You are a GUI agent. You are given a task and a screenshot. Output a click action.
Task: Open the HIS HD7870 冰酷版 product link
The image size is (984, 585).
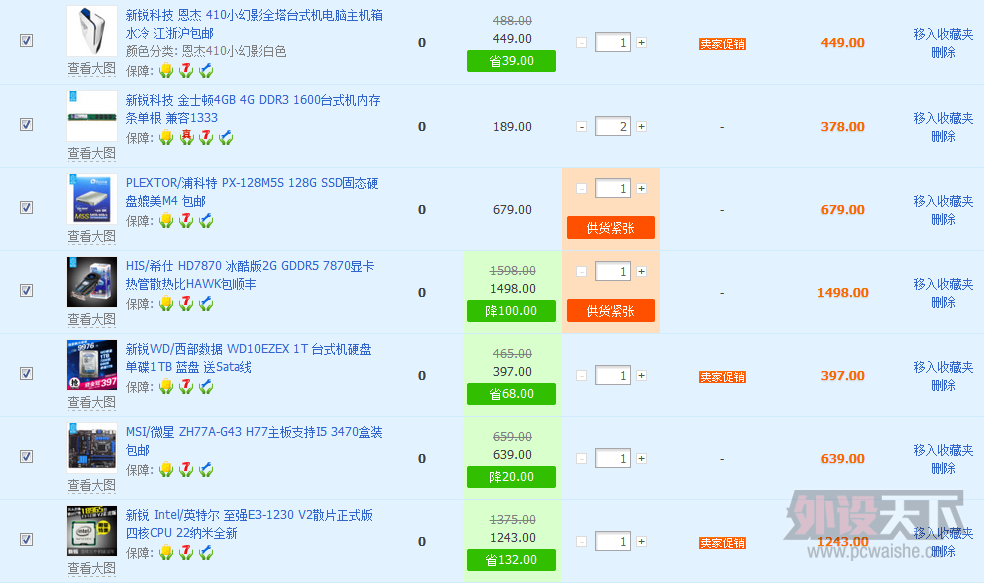tap(250, 274)
